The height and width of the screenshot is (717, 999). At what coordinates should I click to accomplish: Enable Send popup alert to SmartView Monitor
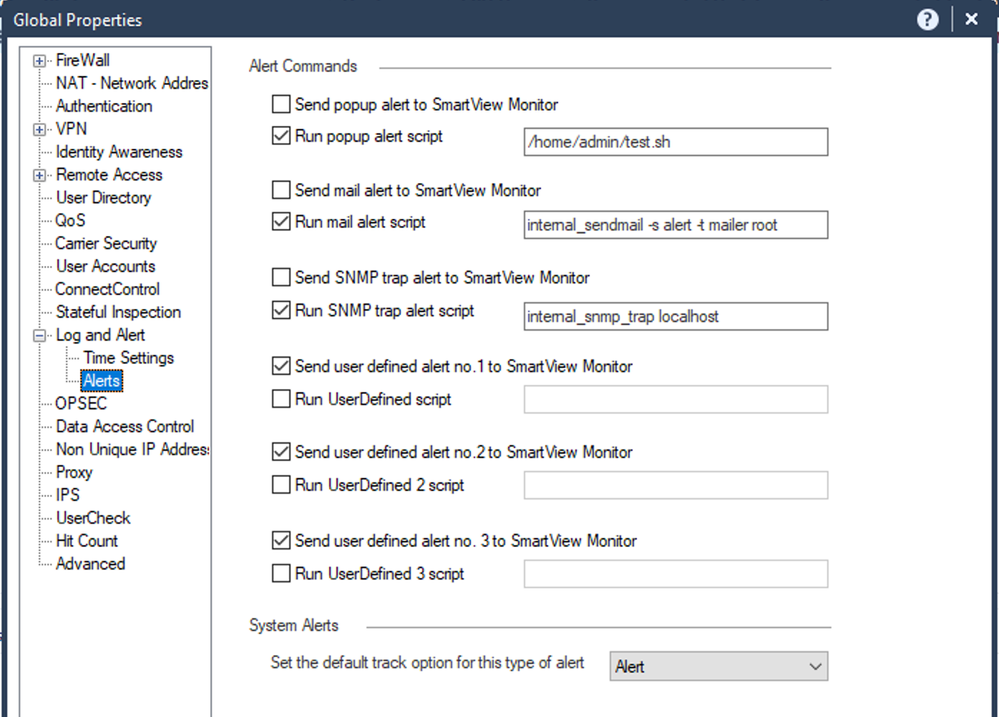(x=281, y=104)
